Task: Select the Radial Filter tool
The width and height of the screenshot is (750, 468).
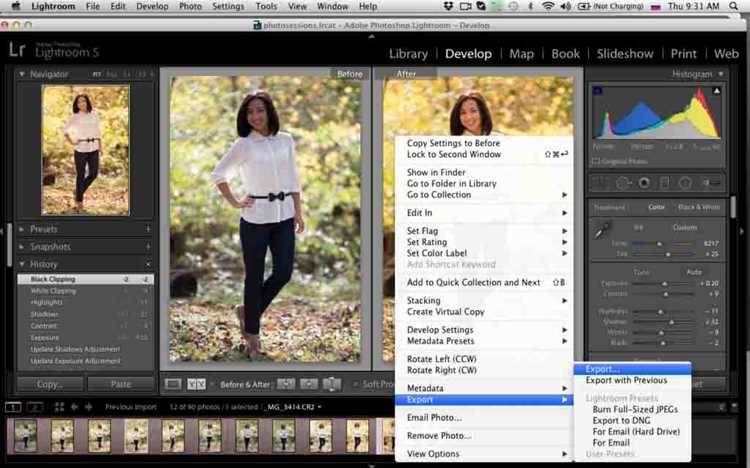Action: click(685, 183)
